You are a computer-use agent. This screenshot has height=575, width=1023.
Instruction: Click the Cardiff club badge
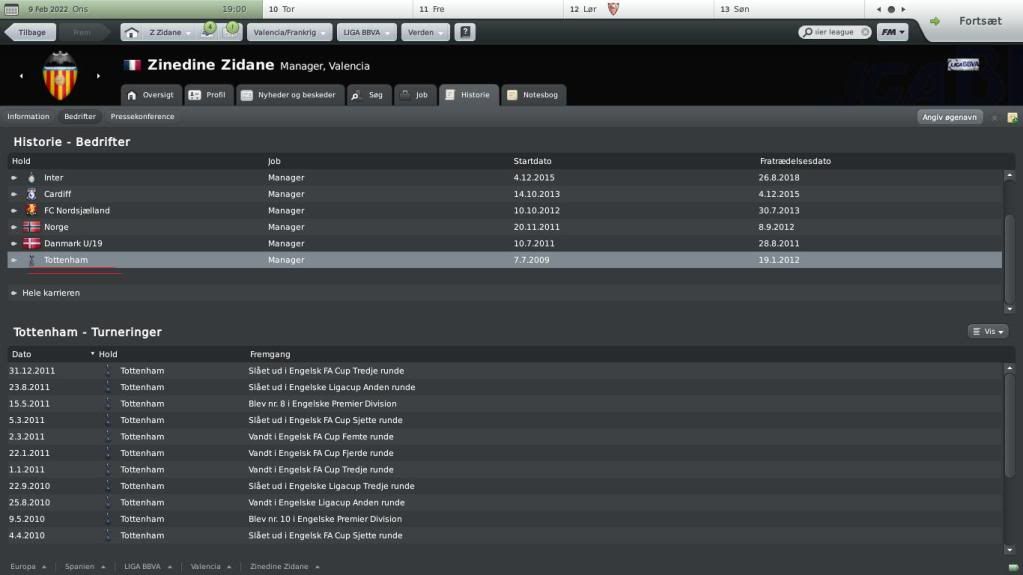coord(31,194)
